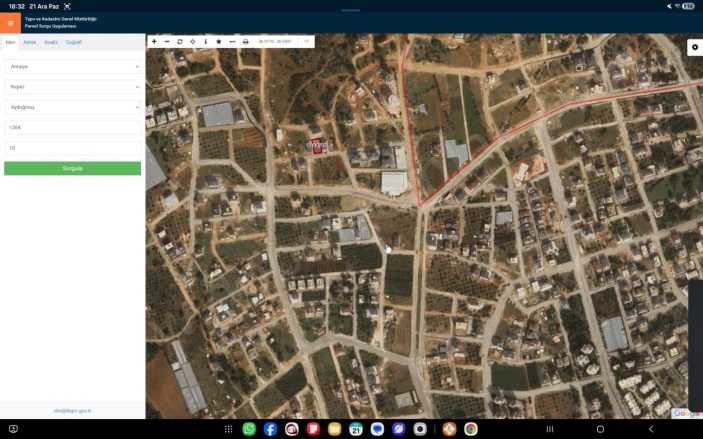The width and height of the screenshot is (703, 439).
Task: Switch to the Adres tab
Action: click(x=30, y=43)
